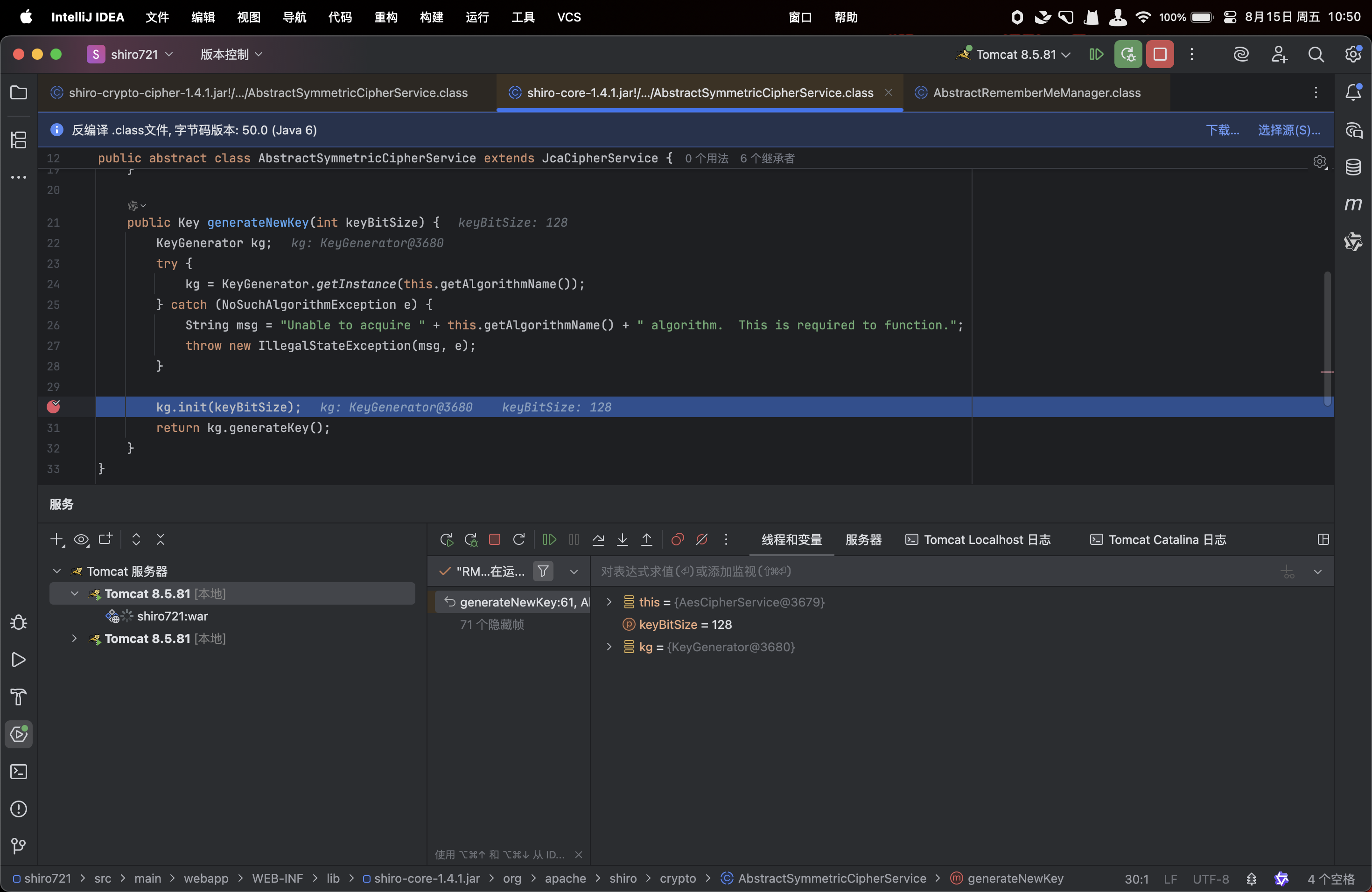Collapse the Tomcat 服务器 tree node

click(56, 571)
